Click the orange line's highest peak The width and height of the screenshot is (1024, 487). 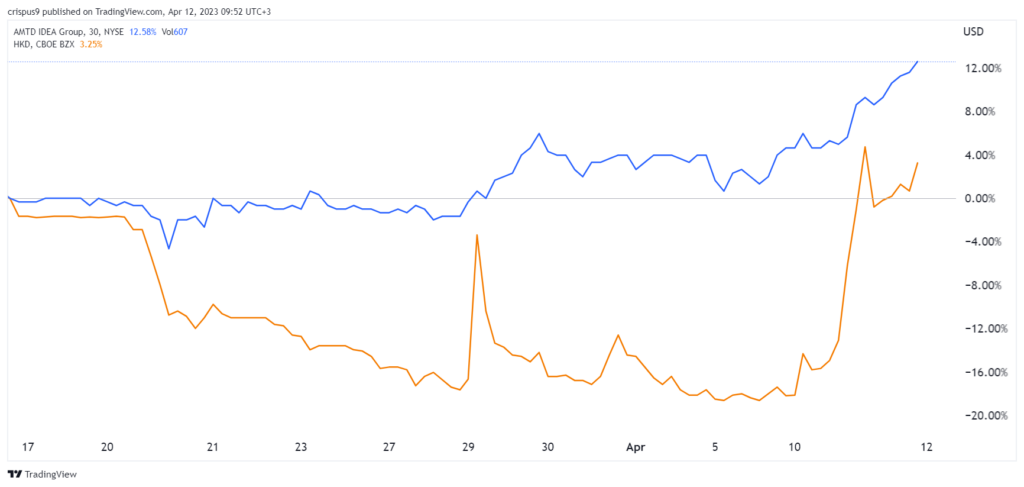865,146
